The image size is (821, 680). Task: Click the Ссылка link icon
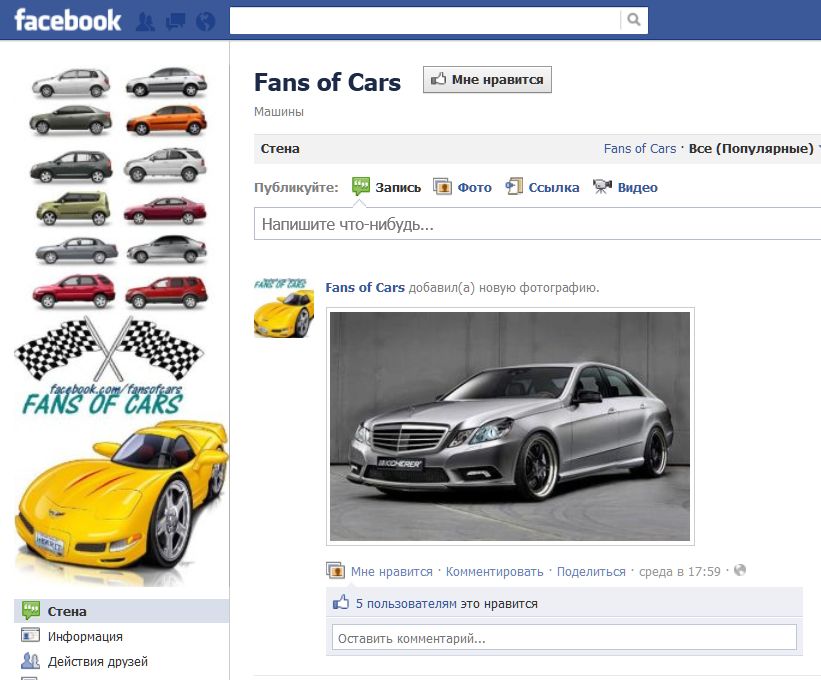[514, 186]
